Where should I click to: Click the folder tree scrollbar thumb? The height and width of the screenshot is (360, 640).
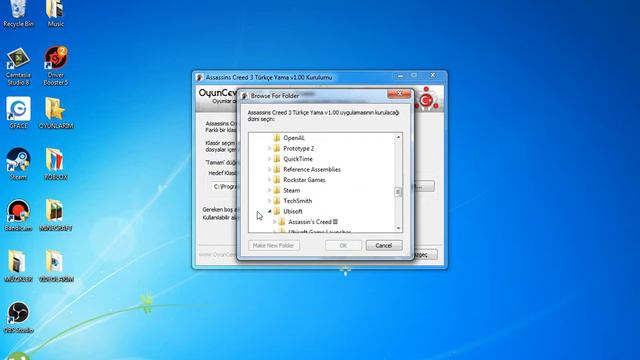point(398,192)
